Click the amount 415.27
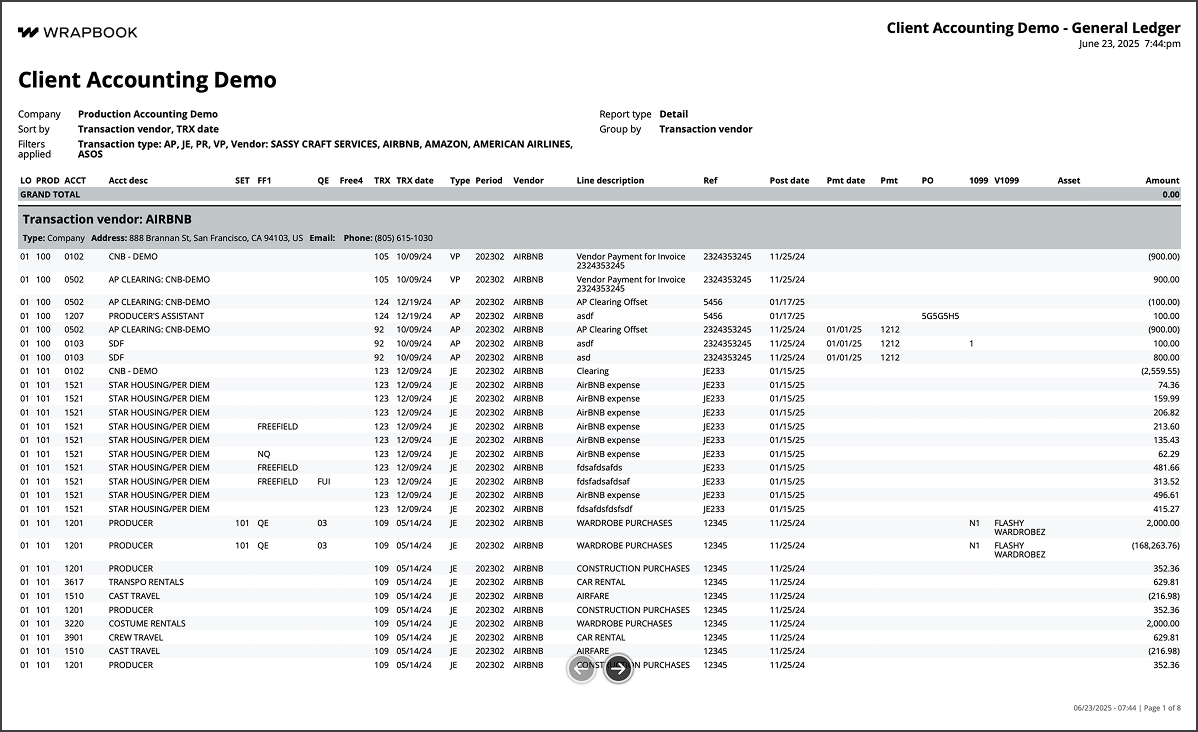Viewport: 1198px width, 732px height. click(1166, 509)
